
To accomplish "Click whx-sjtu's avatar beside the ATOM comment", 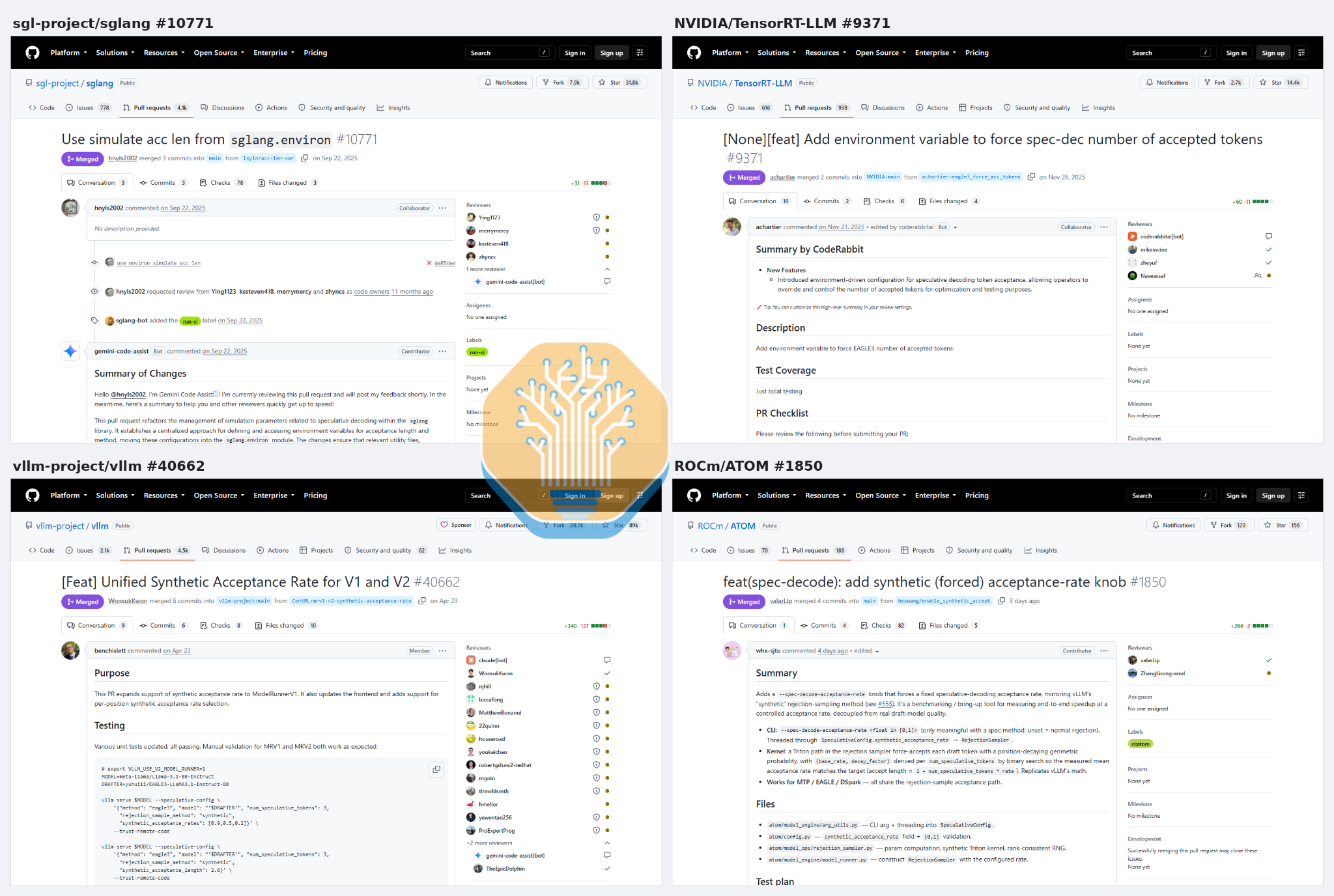I will click(x=732, y=651).
